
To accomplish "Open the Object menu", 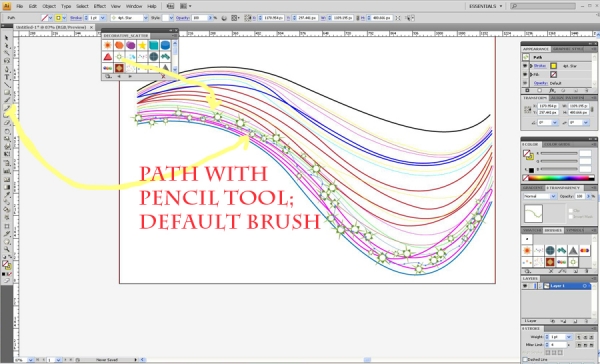I will (x=49, y=6).
